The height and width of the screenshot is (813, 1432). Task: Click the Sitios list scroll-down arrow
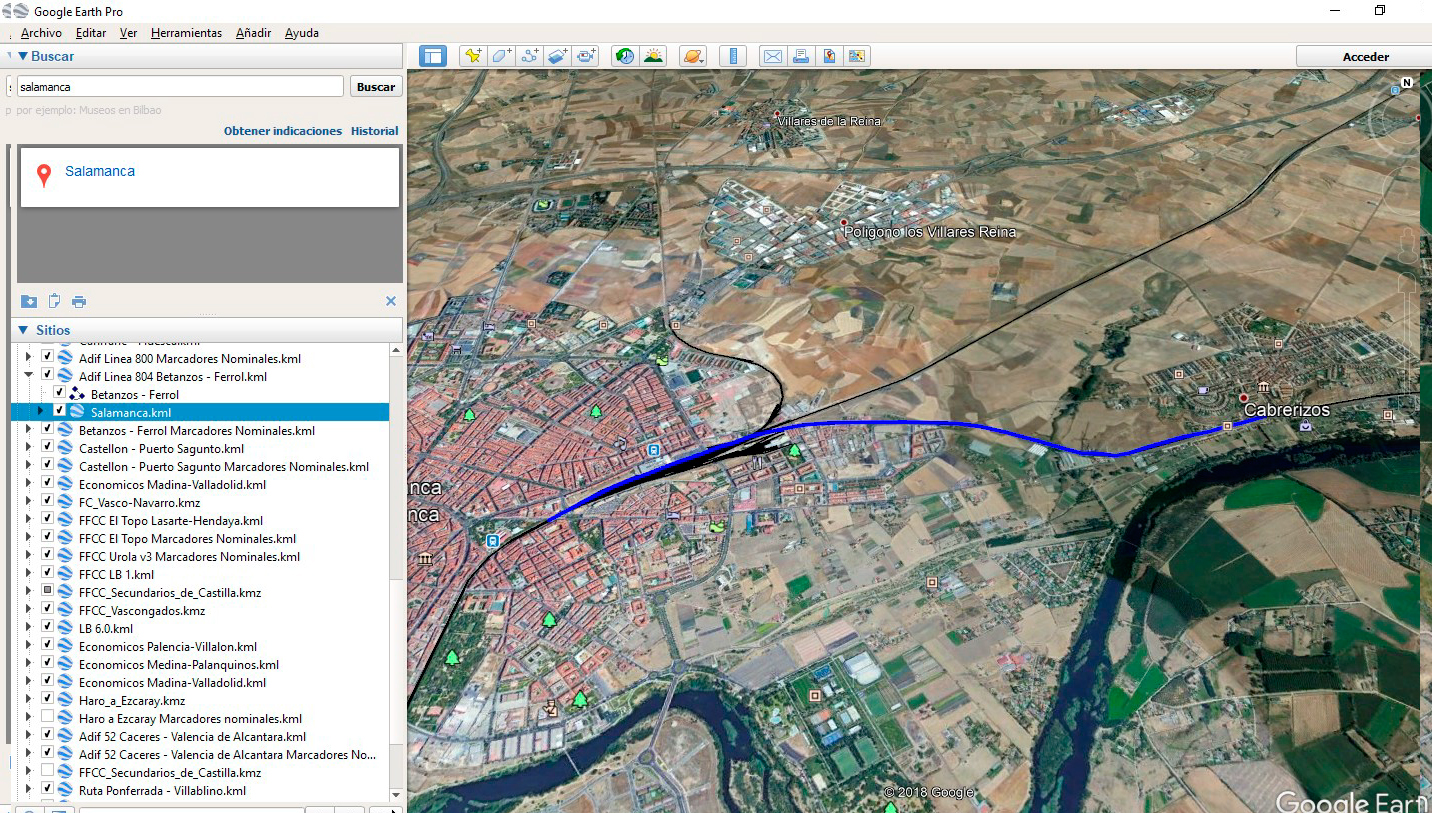click(x=396, y=795)
